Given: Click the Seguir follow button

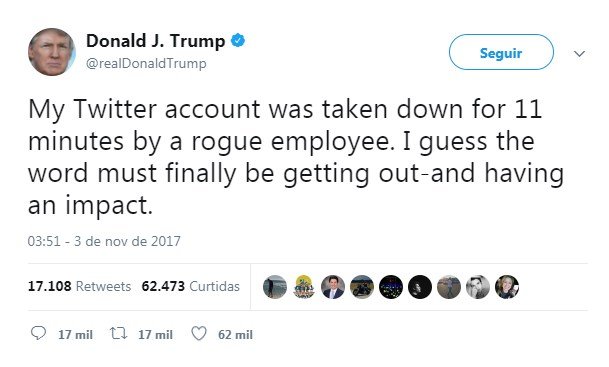Looking at the screenshot, I should 501,52.
